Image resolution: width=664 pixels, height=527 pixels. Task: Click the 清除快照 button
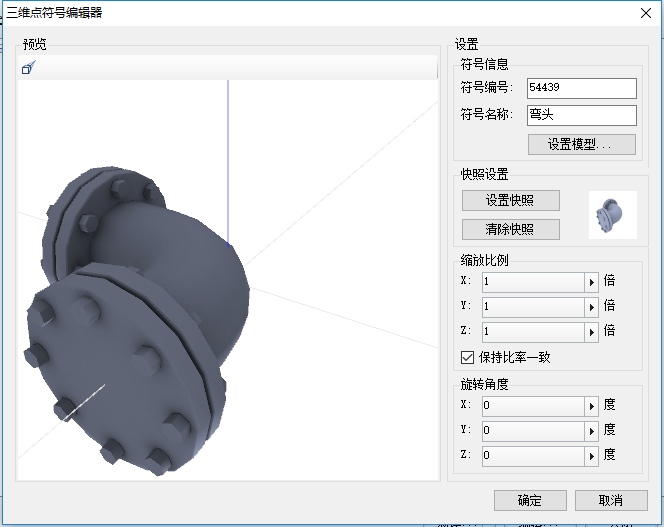coord(510,229)
